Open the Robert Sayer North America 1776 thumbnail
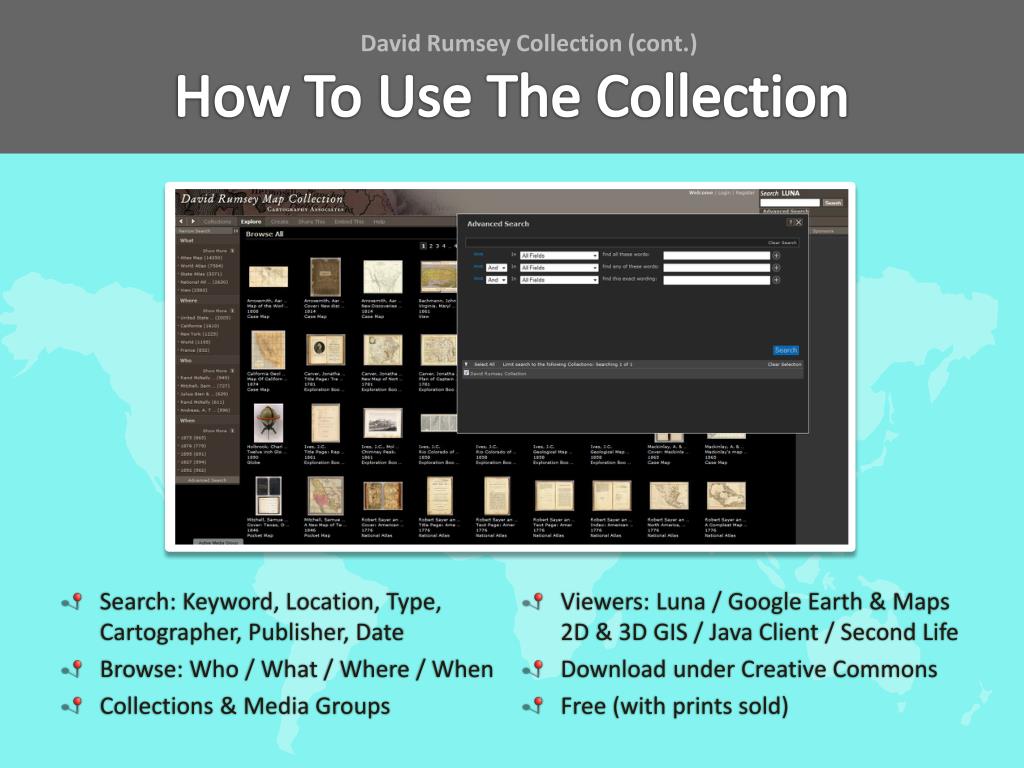 point(669,496)
